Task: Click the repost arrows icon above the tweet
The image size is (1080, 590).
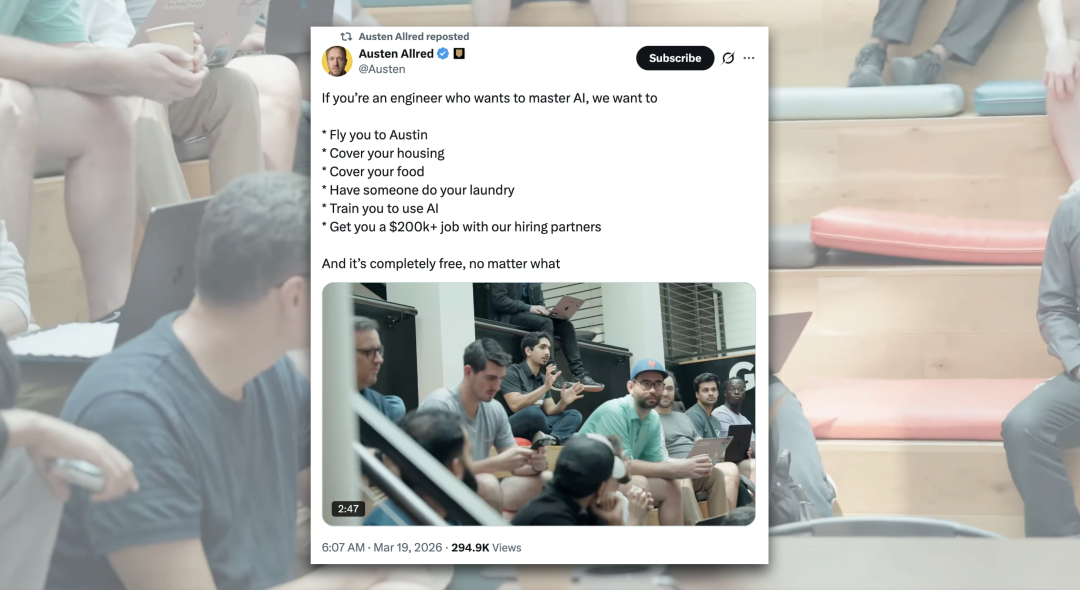Action: [x=346, y=36]
